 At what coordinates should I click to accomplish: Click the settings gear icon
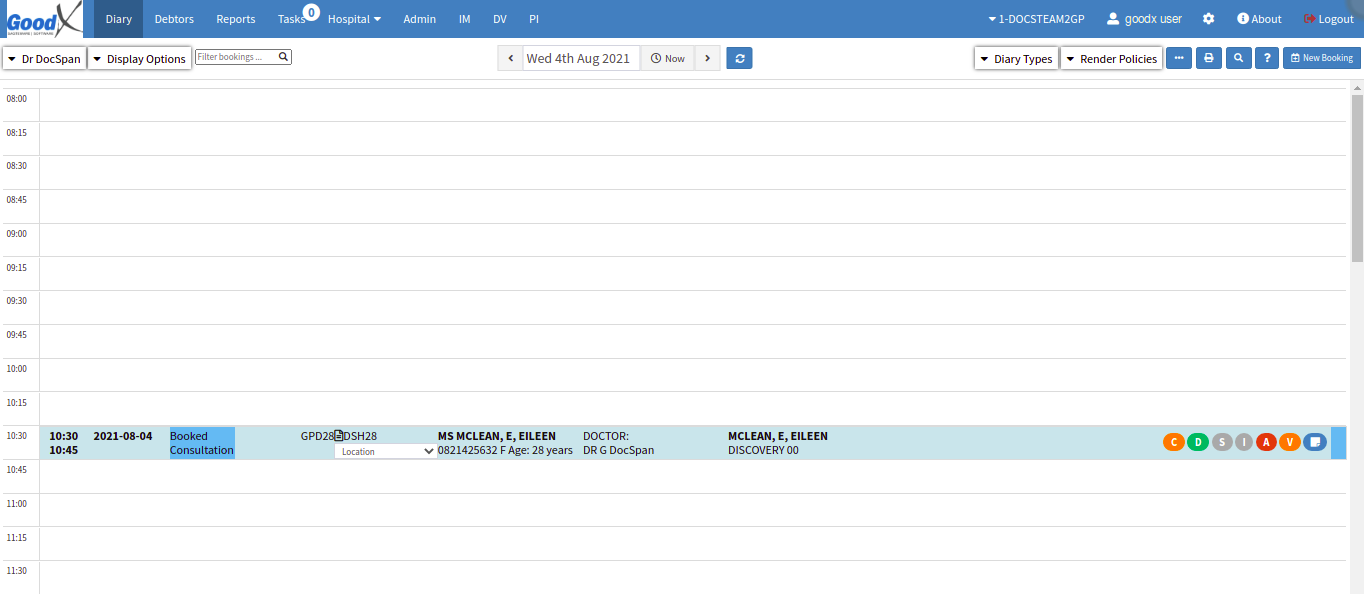click(1209, 19)
